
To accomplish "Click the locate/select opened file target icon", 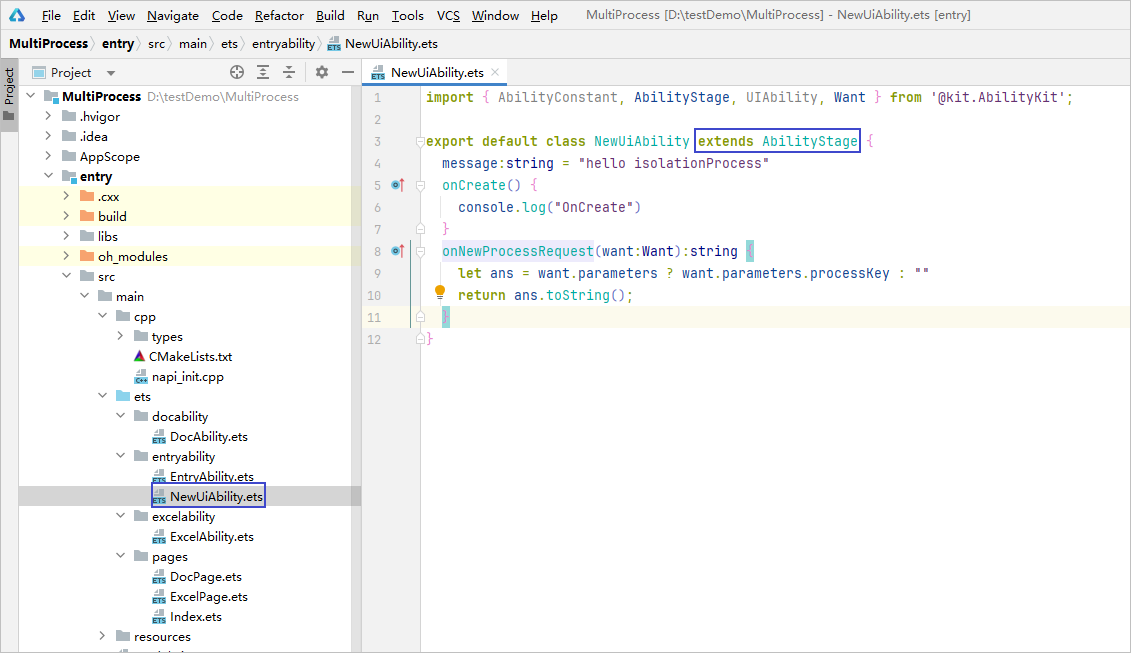I will pyautogui.click(x=237, y=72).
